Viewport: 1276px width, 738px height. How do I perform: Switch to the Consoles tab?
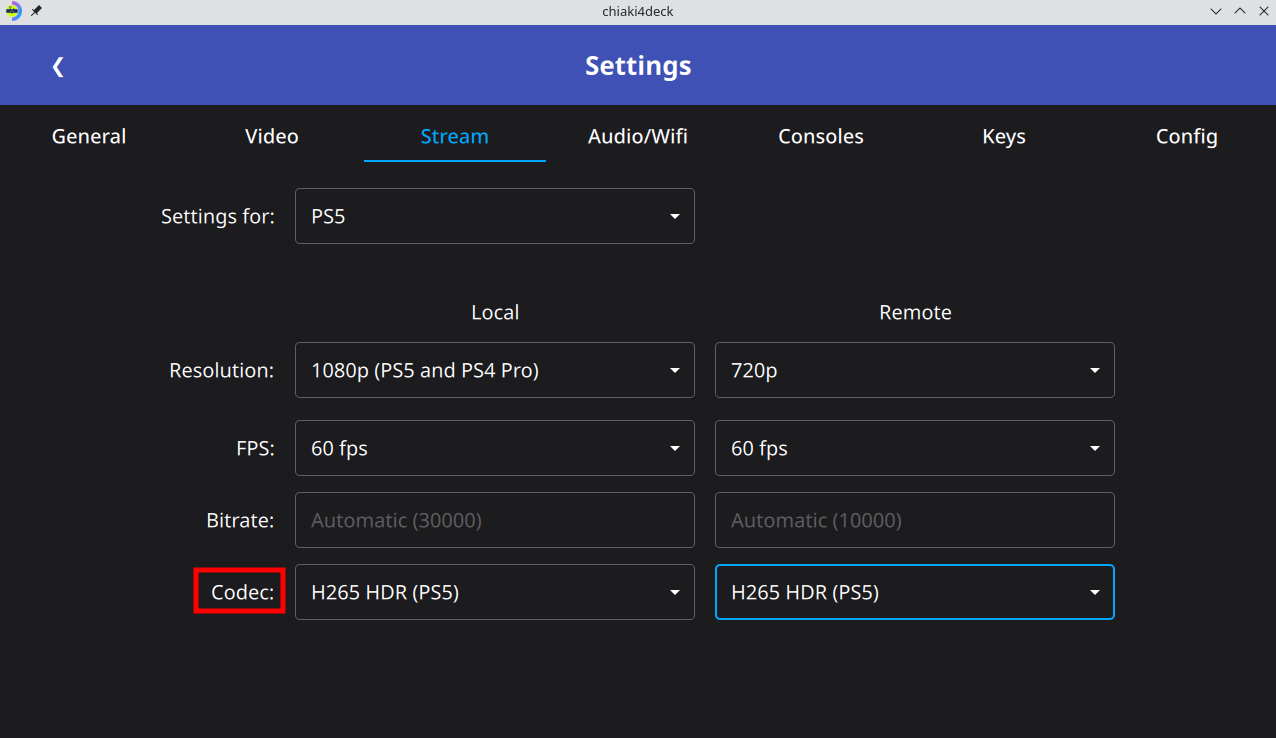coord(821,136)
